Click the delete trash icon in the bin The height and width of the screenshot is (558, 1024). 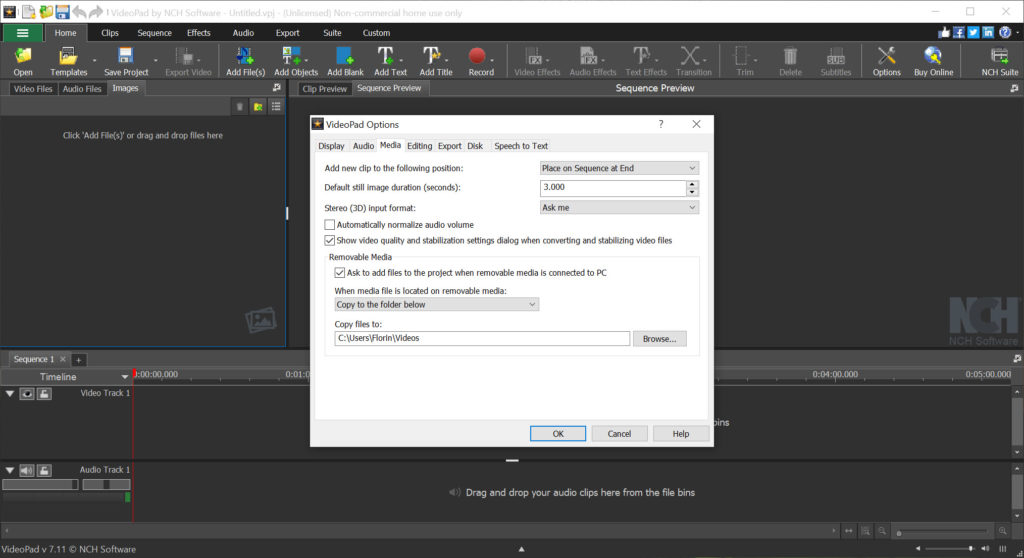click(x=240, y=107)
